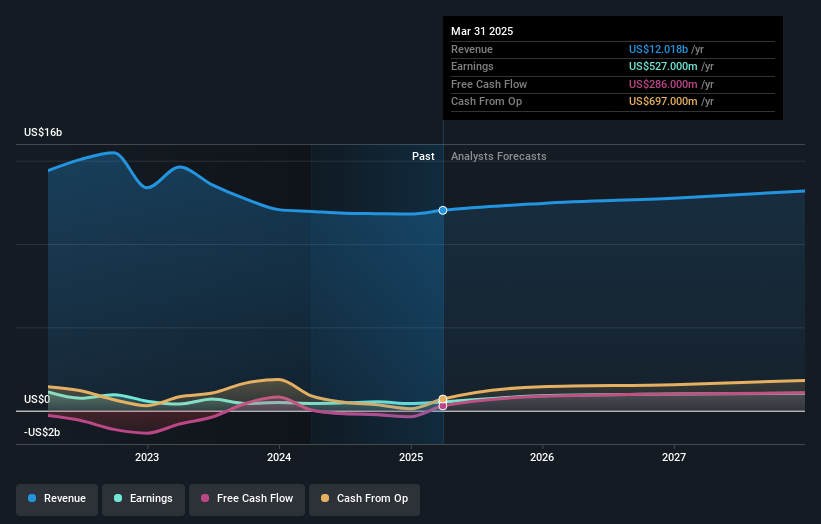Click the Mar 31 2025 tooltip header
The width and height of the screenshot is (821, 524).
(x=482, y=31)
